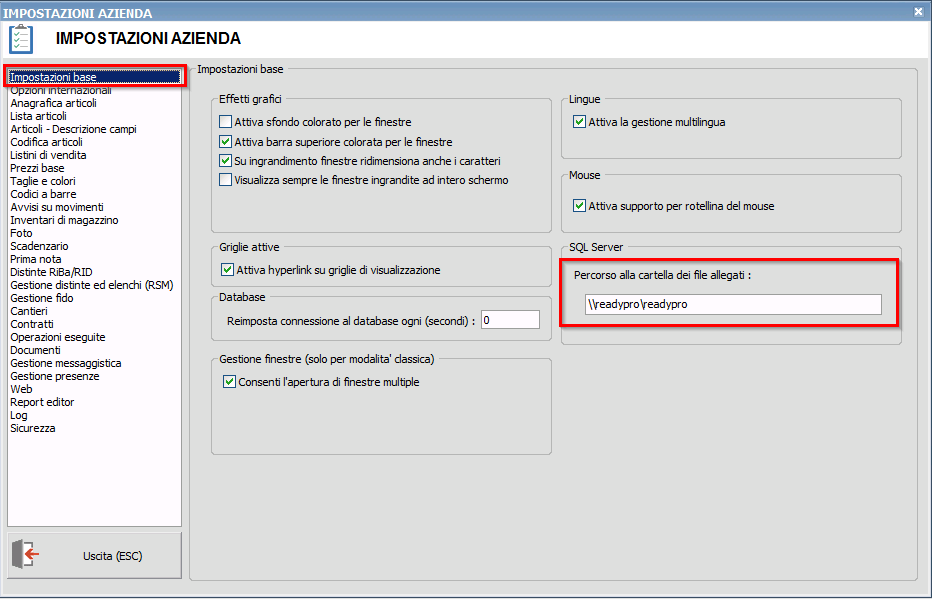This screenshot has height=599, width=932.
Task: Open Anagrafica articoli settings
Action: [54, 103]
